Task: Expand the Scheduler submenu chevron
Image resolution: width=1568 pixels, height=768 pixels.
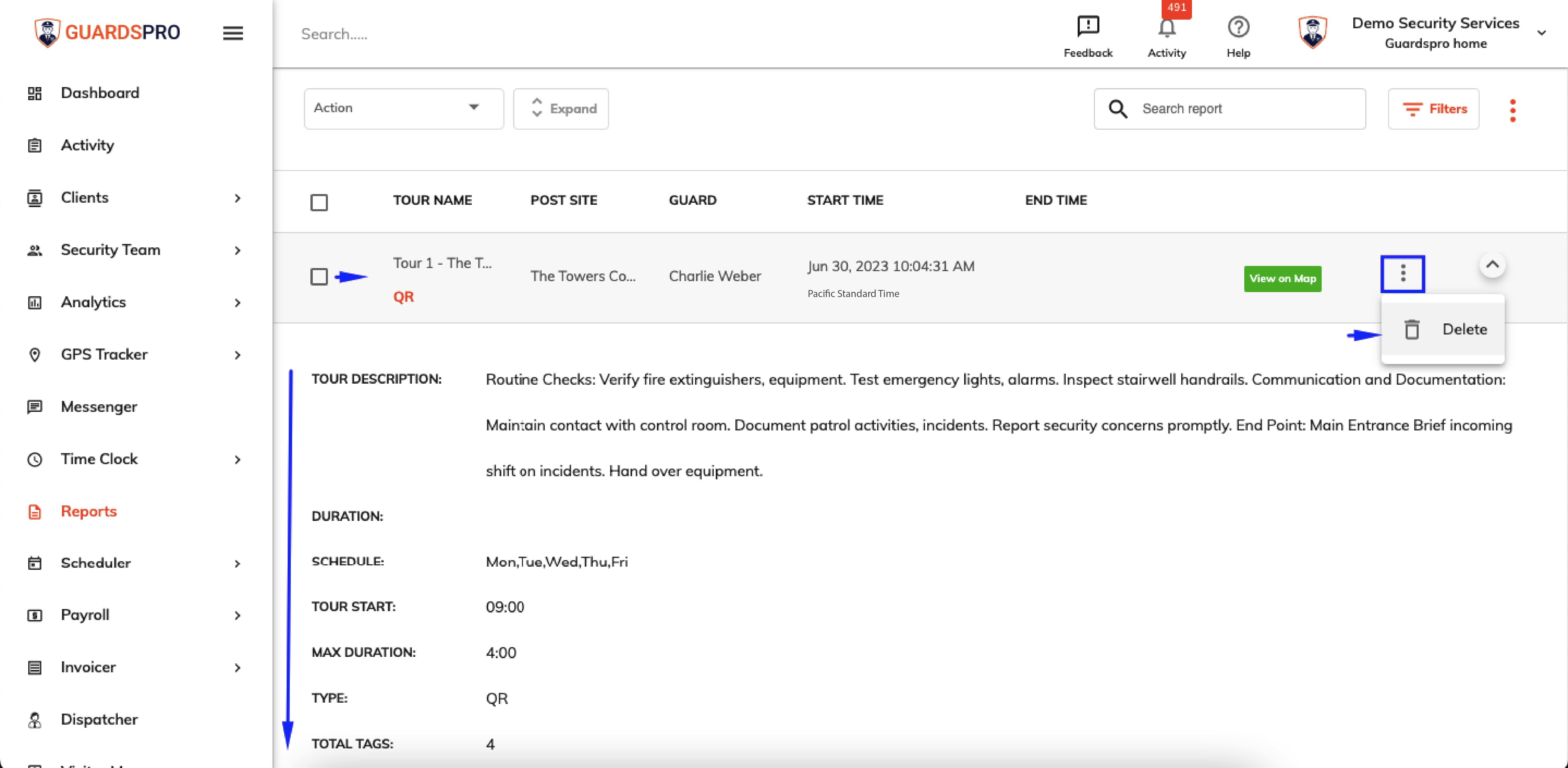Action: coord(237,564)
